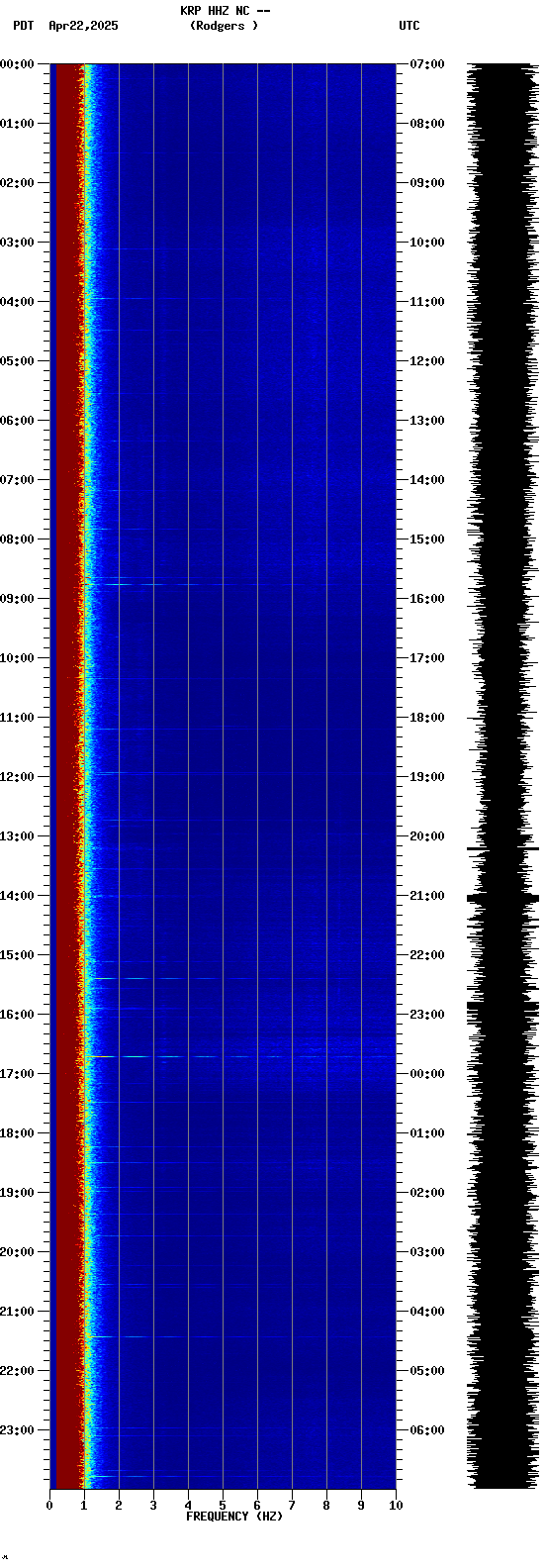The image size is (546, 1568).
Task: Click the PDT axis 11:00 label
Action: (x=17, y=718)
